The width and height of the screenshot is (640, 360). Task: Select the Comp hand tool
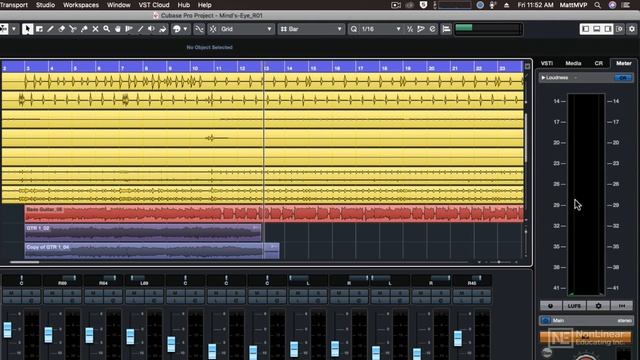[118, 29]
